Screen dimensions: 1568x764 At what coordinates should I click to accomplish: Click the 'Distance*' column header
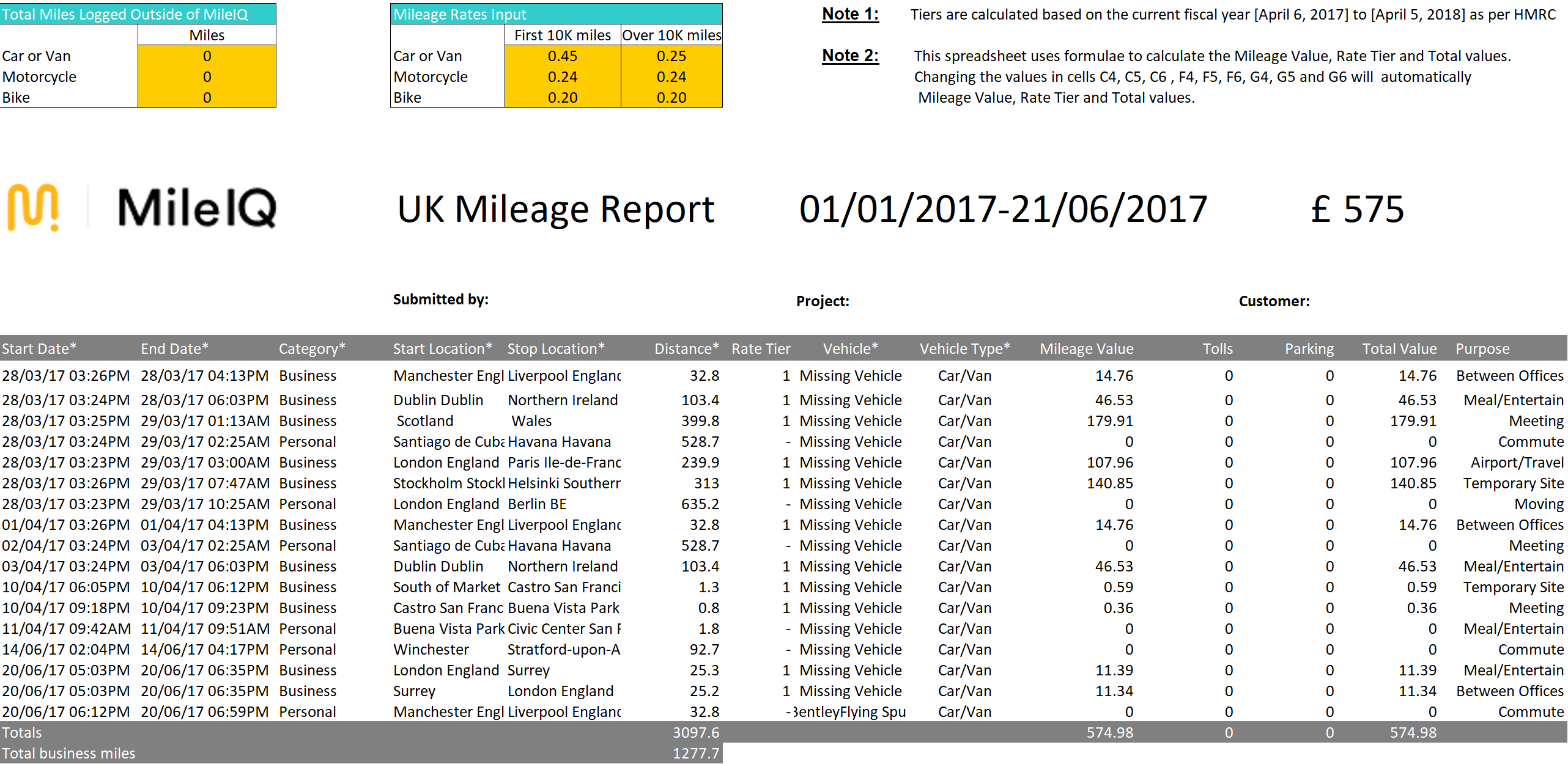pos(687,349)
